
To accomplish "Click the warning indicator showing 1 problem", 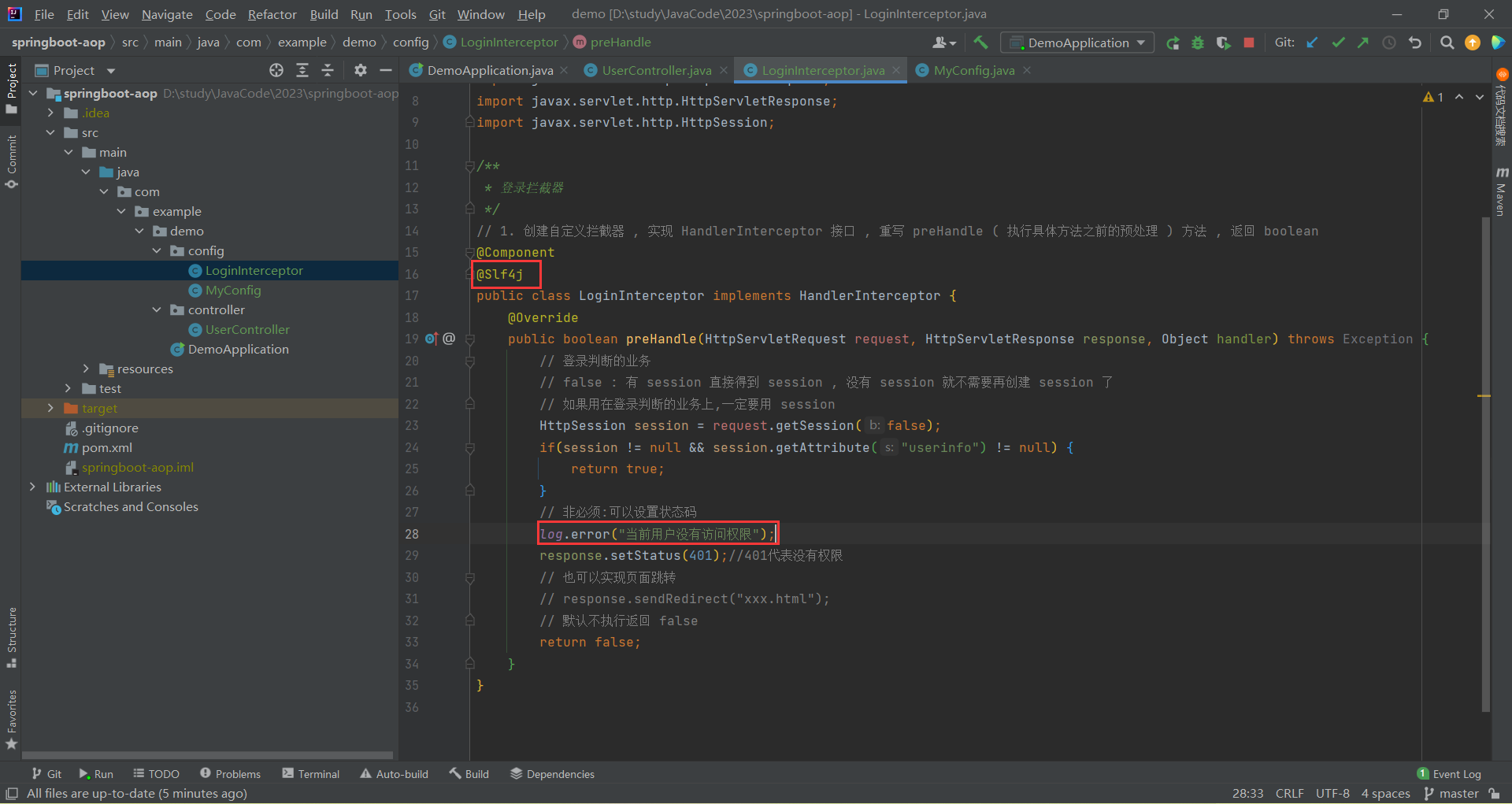I will tap(1433, 97).
